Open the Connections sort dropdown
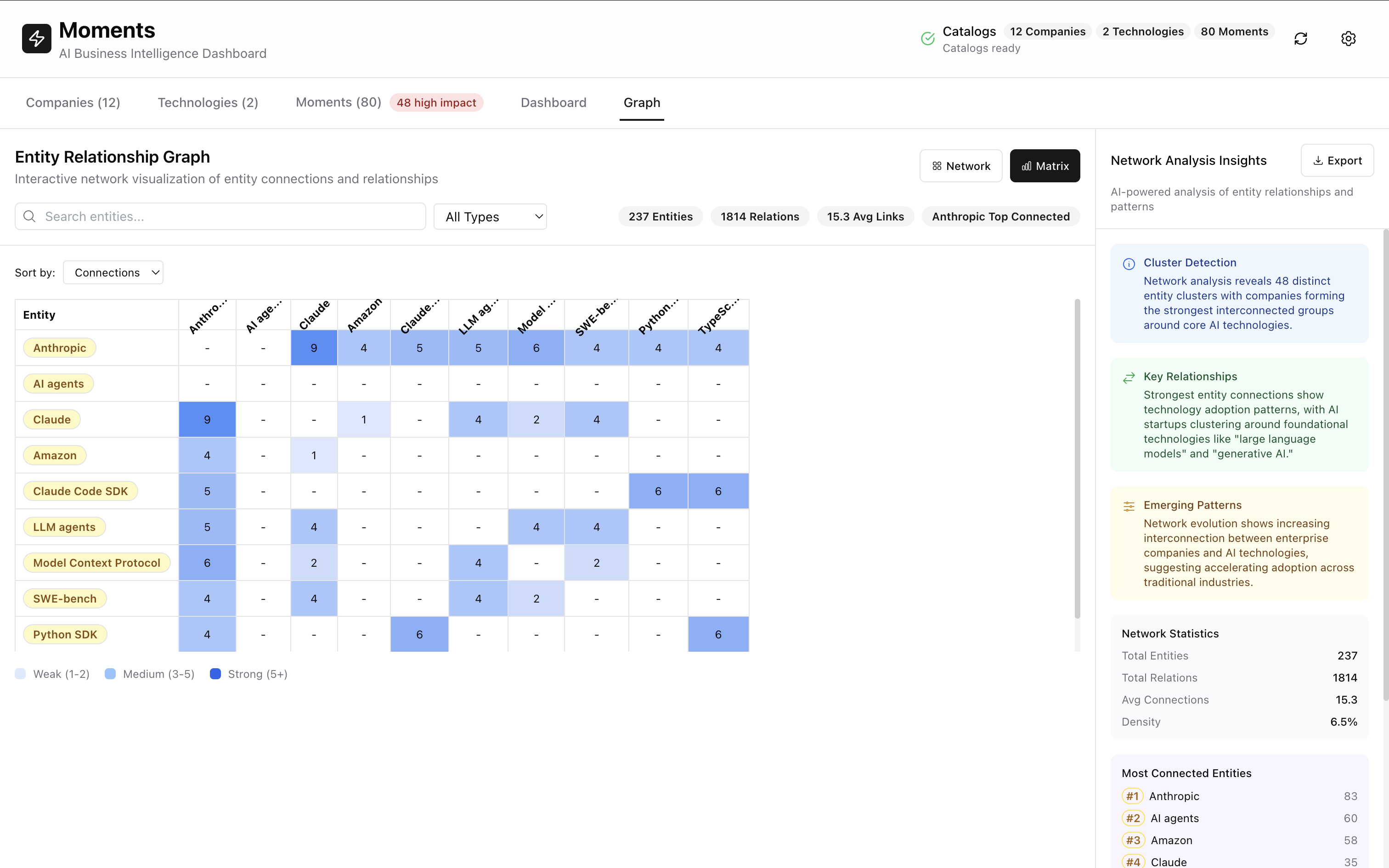The image size is (1389, 868). point(113,272)
